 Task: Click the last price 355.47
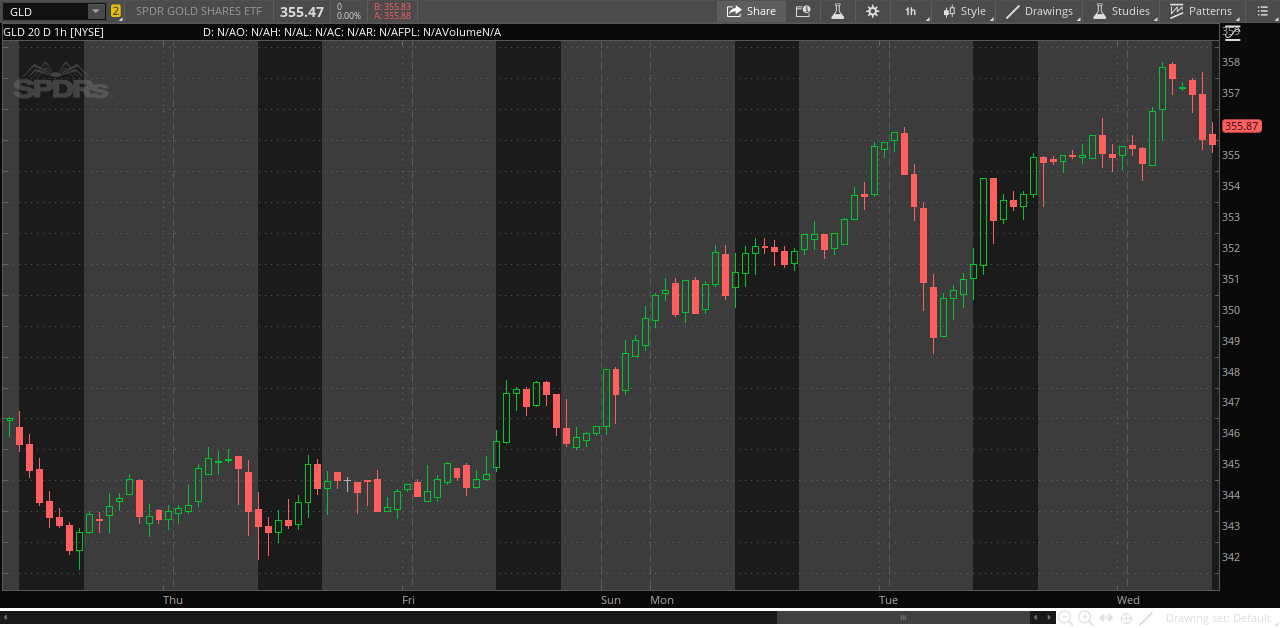(x=302, y=12)
